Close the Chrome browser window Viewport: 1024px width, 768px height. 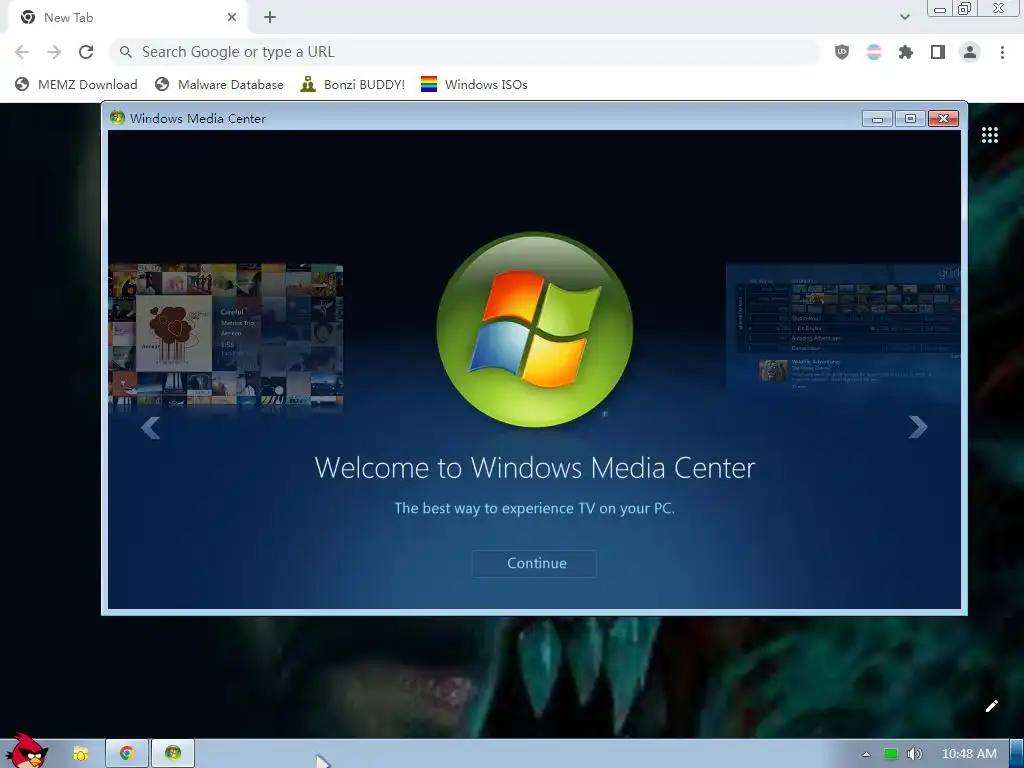(x=999, y=8)
